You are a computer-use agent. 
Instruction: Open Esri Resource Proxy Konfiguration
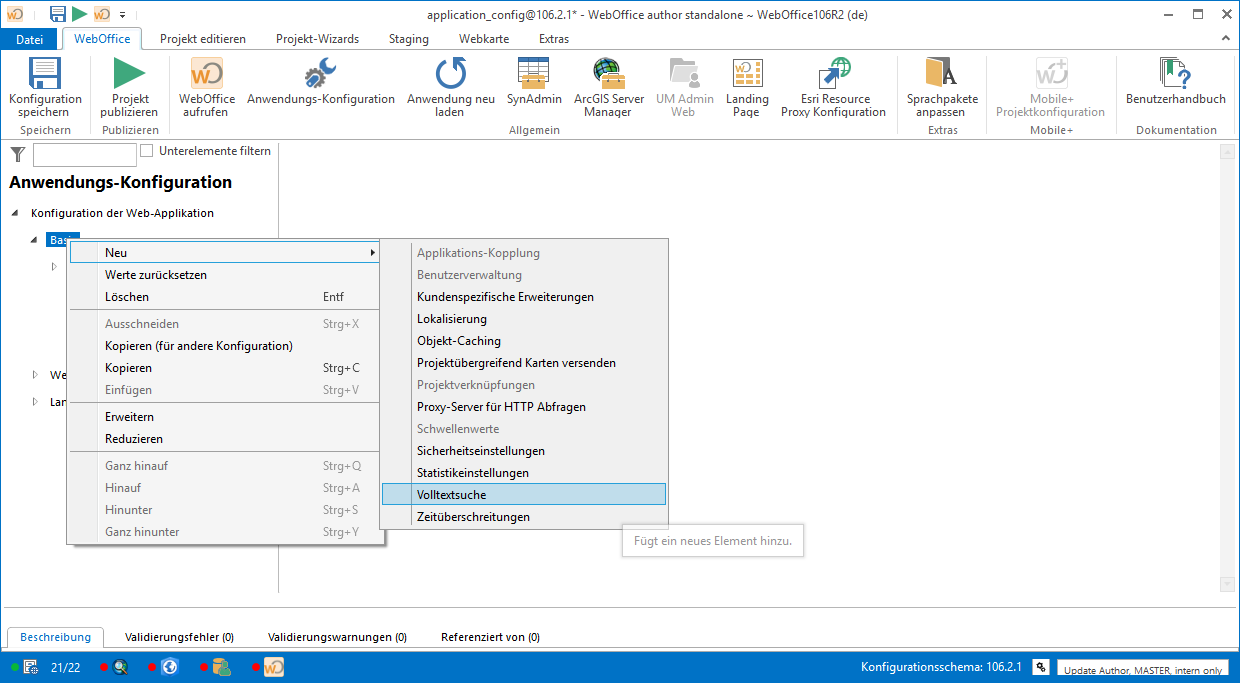[833, 74]
